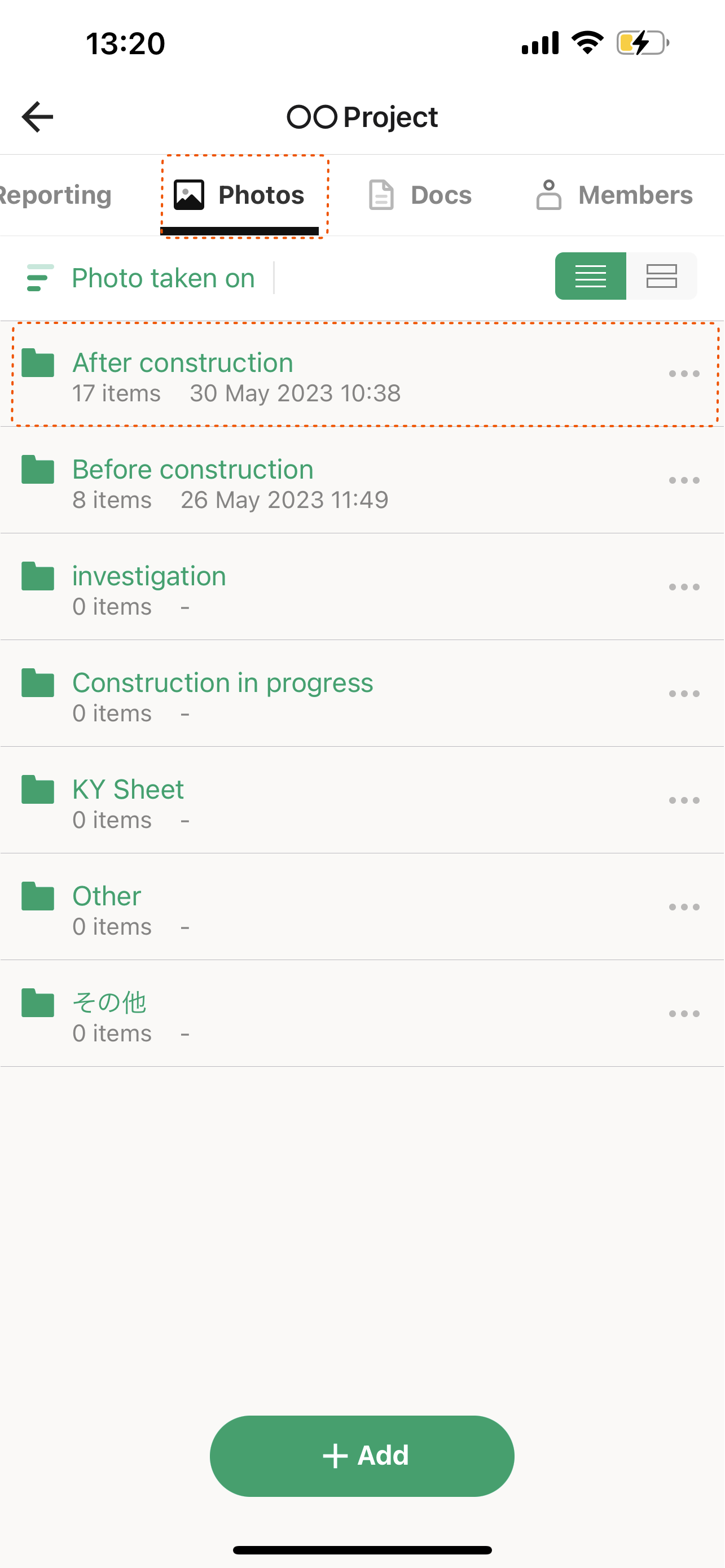Screen dimensions: 725x1568
Task: Switch to large row view
Action: point(661,277)
